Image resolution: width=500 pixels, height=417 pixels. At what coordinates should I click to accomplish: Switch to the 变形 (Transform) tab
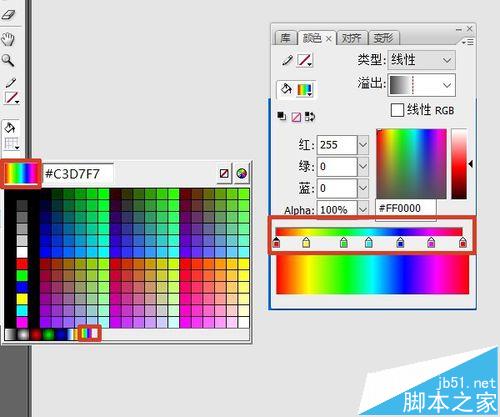tap(384, 38)
